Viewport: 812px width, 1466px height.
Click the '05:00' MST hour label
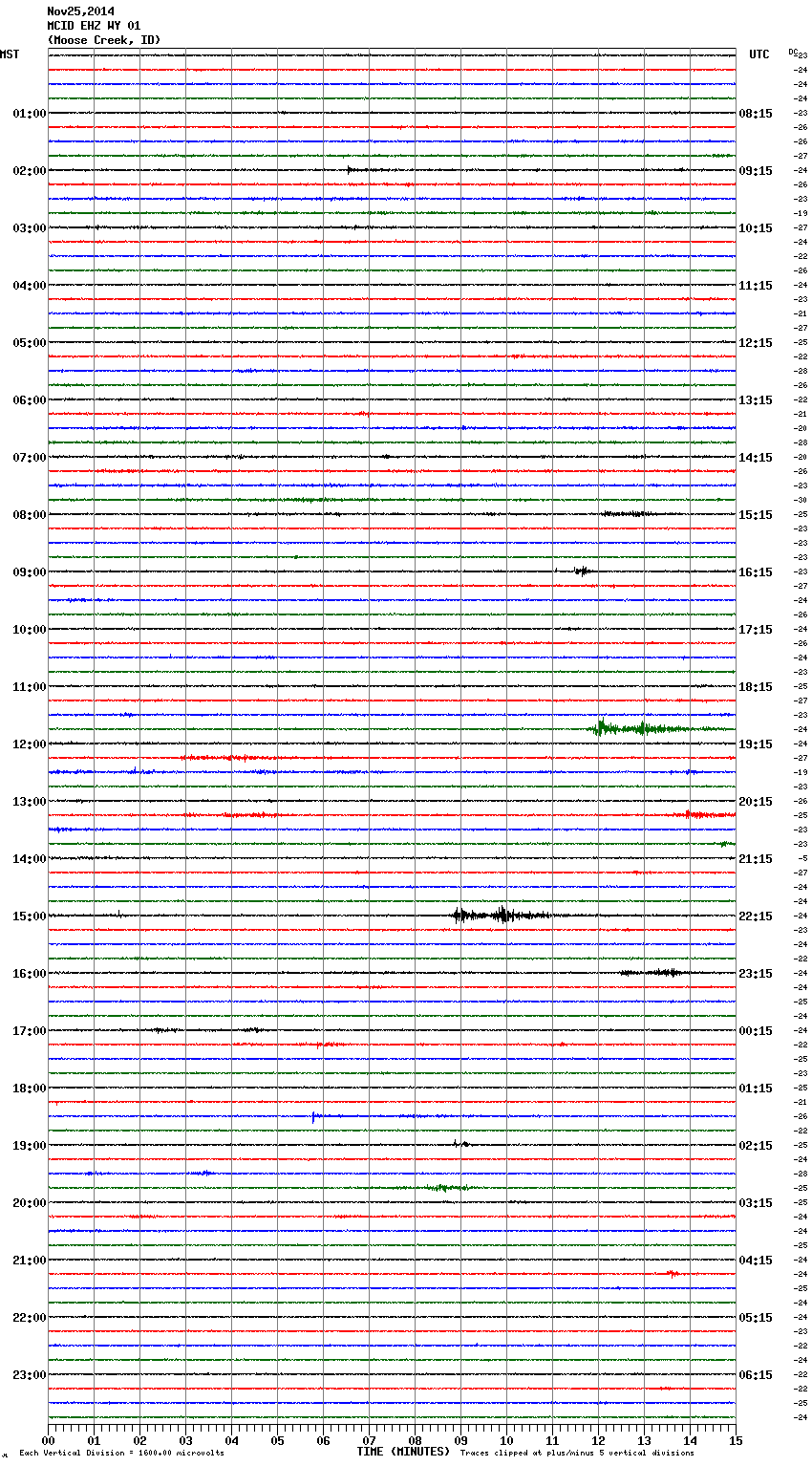tap(30, 343)
